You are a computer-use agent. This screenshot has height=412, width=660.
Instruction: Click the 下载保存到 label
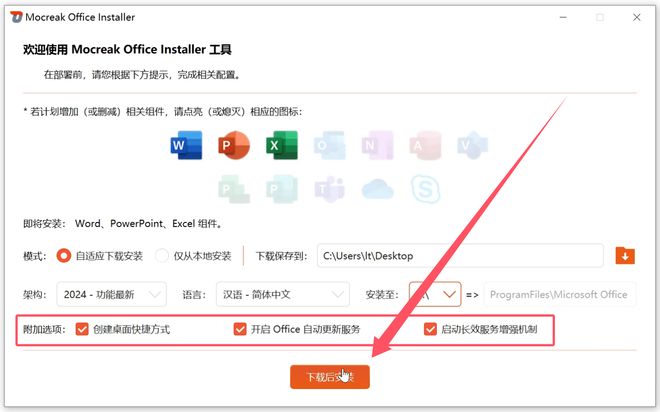point(282,256)
